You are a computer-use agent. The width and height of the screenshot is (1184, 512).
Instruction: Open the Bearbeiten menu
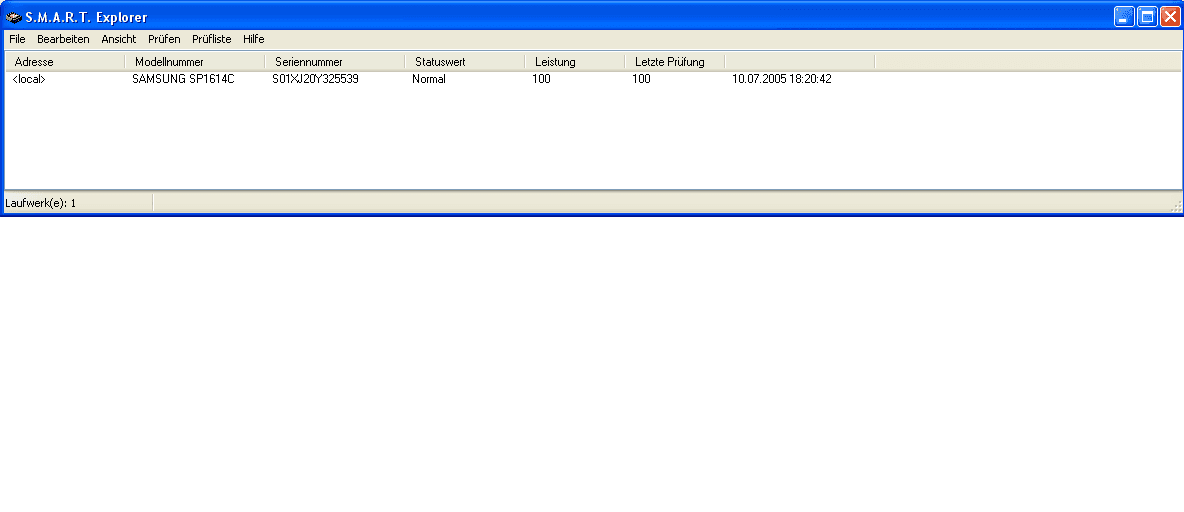[x=63, y=39]
